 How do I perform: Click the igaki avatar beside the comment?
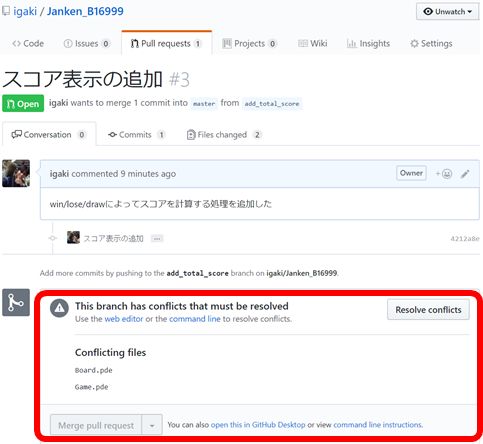pos(16,173)
